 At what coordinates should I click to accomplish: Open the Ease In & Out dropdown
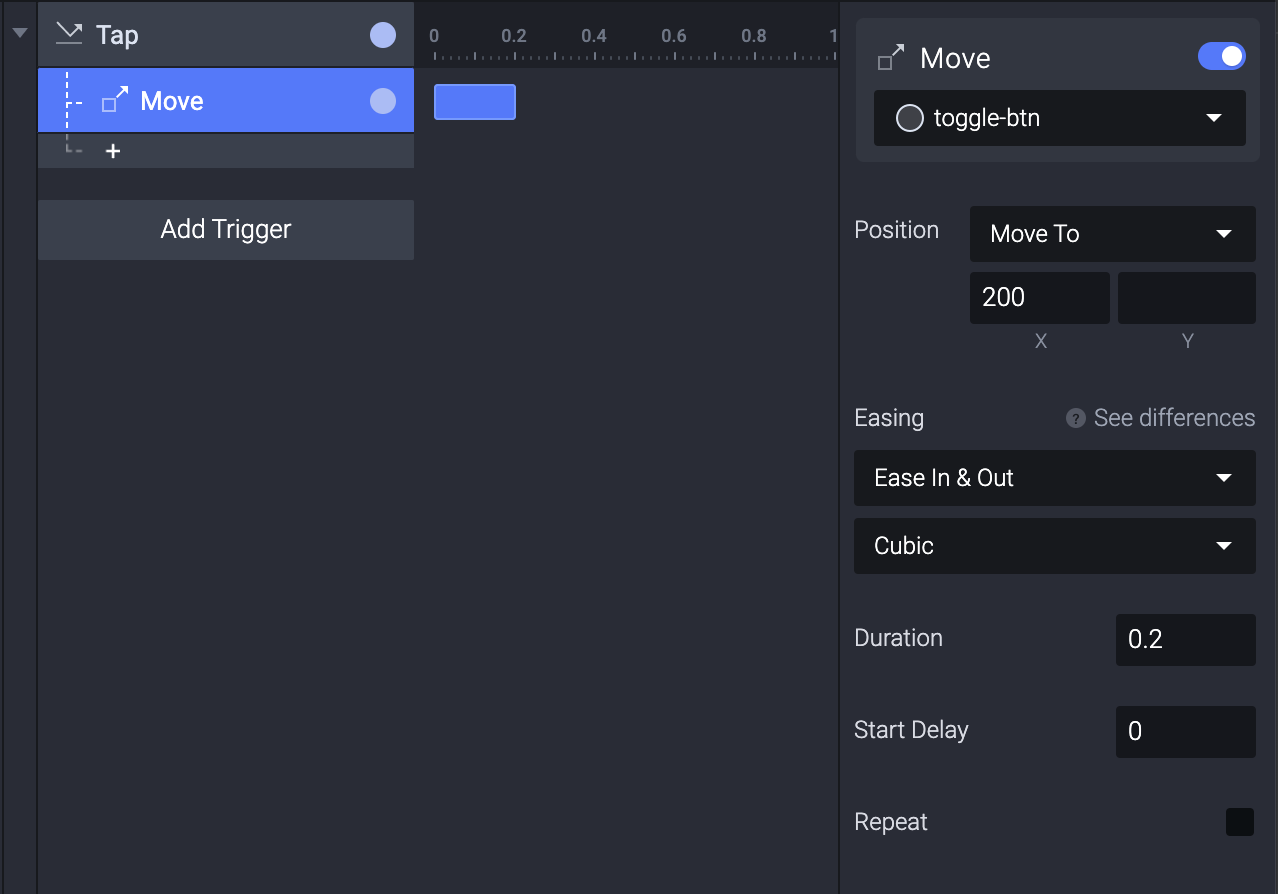[1055, 478]
